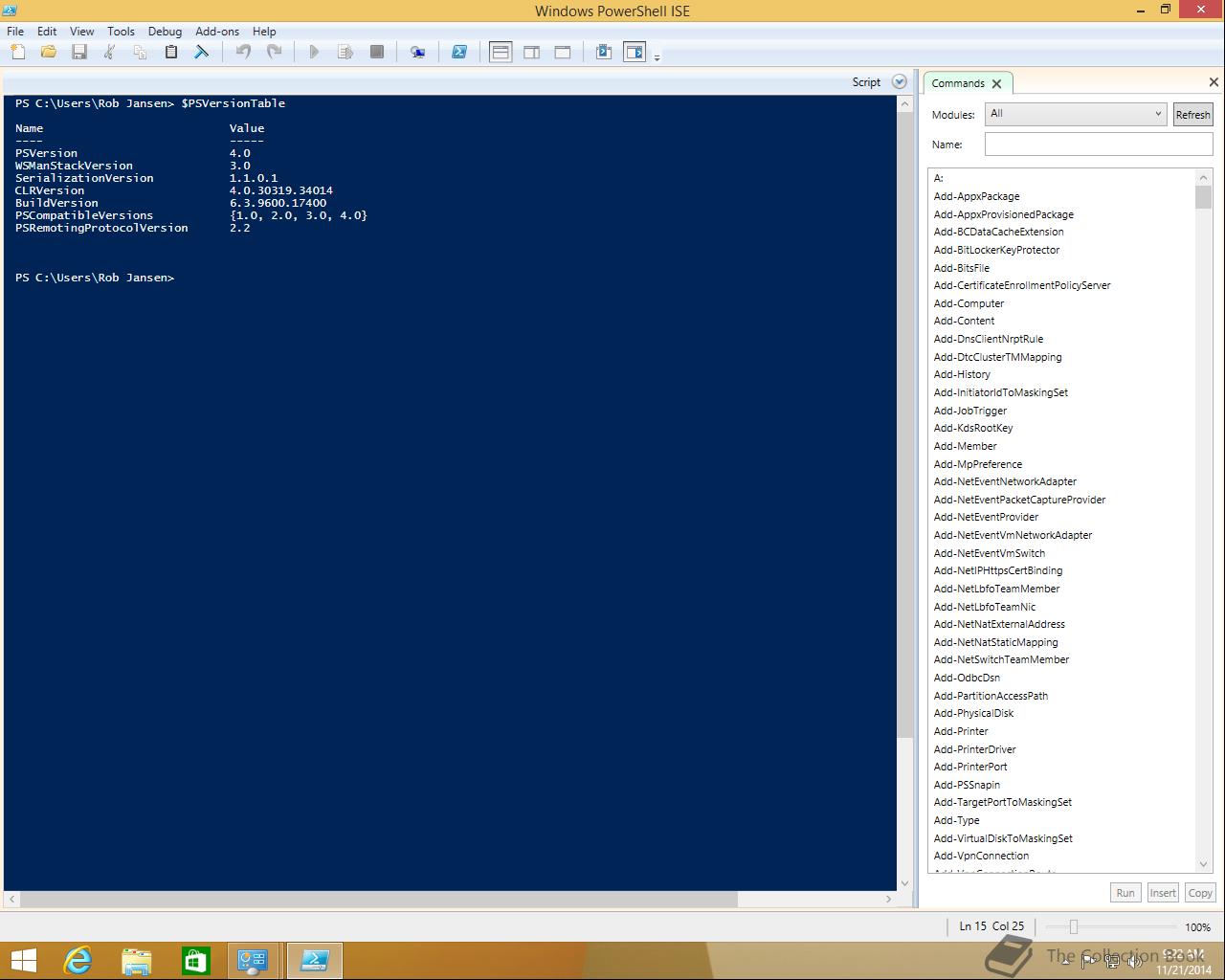Show script pane on right layout icon
Image resolution: width=1225 pixels, height=980 pixels.
coord(532,53)
